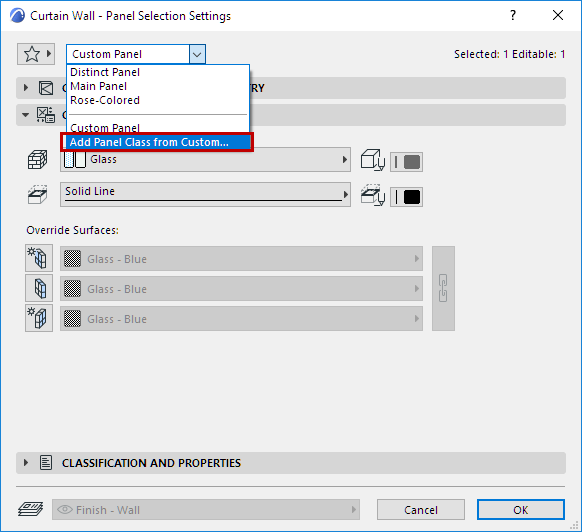The height and width of the screenshot is (532, 582).
Task: Click the layer icon at bottom
Action: click(x=30, y=509)
